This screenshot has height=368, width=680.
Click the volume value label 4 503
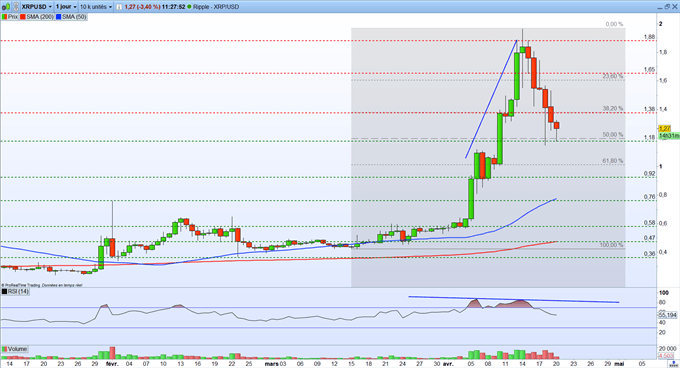tap(666, 356)
